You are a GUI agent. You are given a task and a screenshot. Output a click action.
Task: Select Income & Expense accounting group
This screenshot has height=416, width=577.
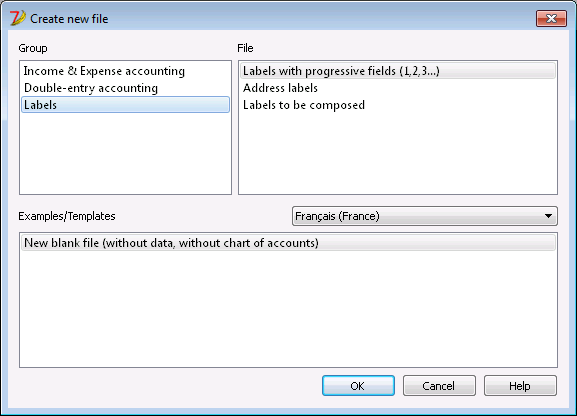click(x=104, y=71)
